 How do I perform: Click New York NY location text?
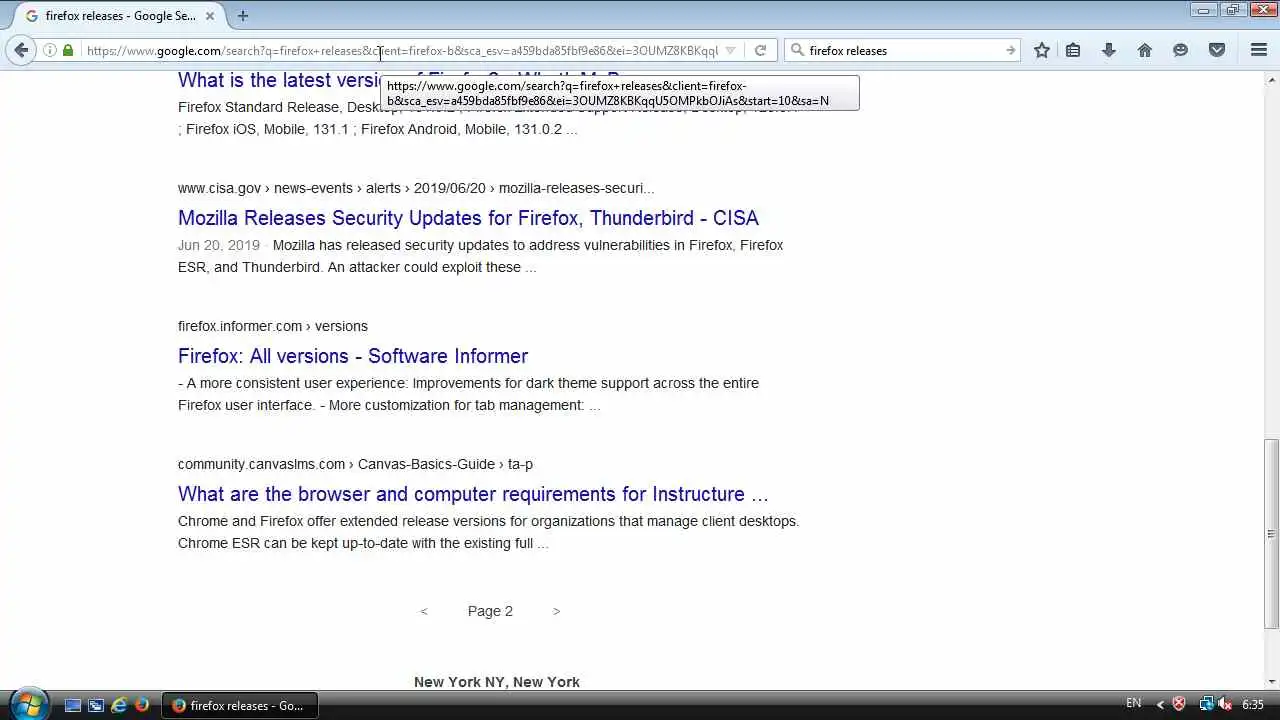point(497,682)
